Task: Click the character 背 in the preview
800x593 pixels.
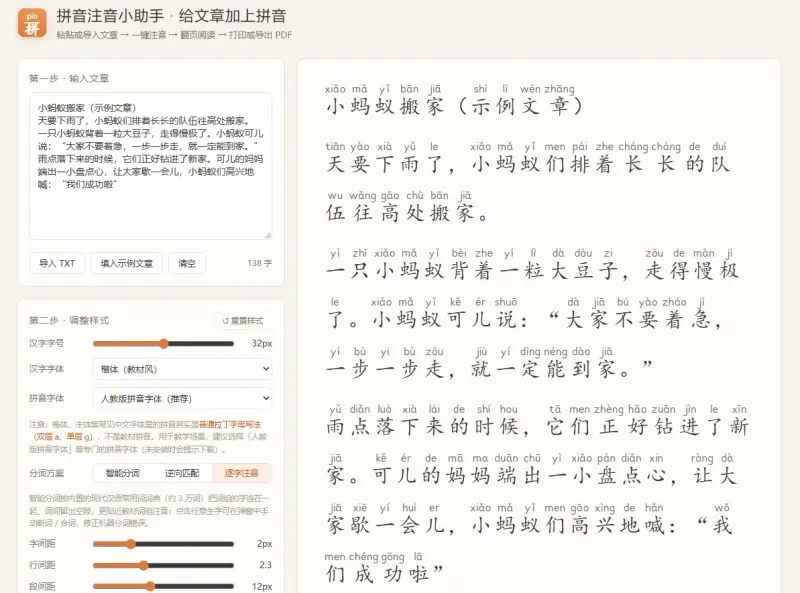Action: (459, 271)
